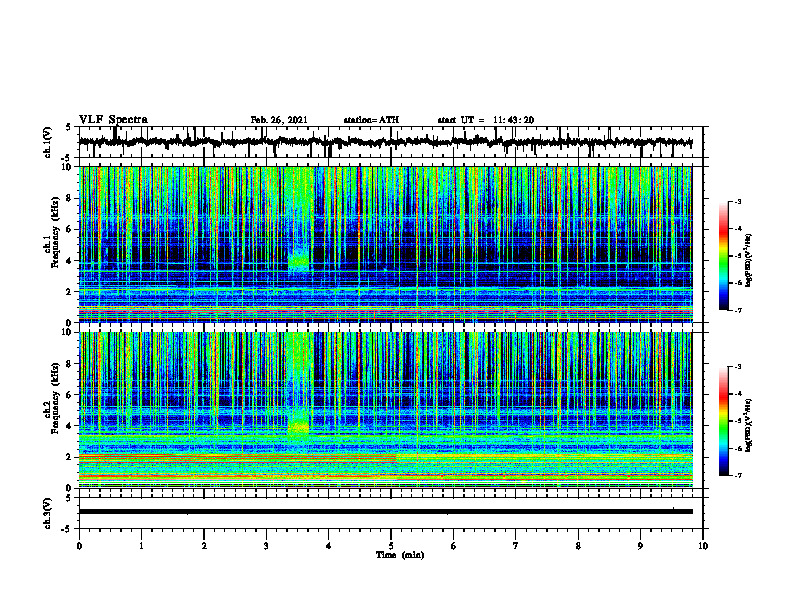Image resolution: width=792 pixels, height=612 pixels.
Task: Click the ch.1 spectrogram color scale bar
Action: point(724,256)
